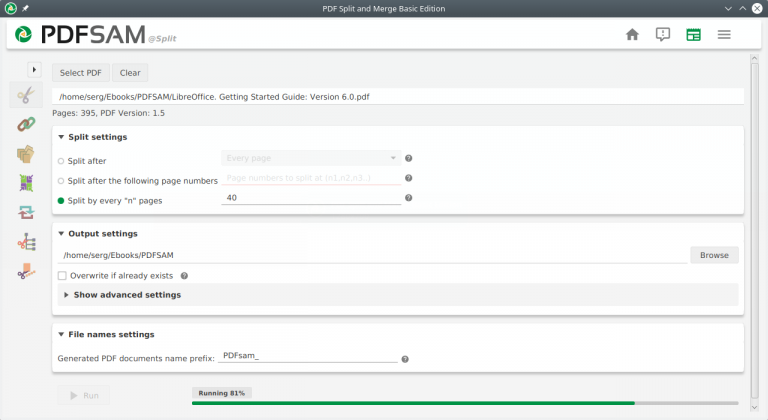Click the Run button
The width and height of the screenshot is (768, 420).
(84, 395)
